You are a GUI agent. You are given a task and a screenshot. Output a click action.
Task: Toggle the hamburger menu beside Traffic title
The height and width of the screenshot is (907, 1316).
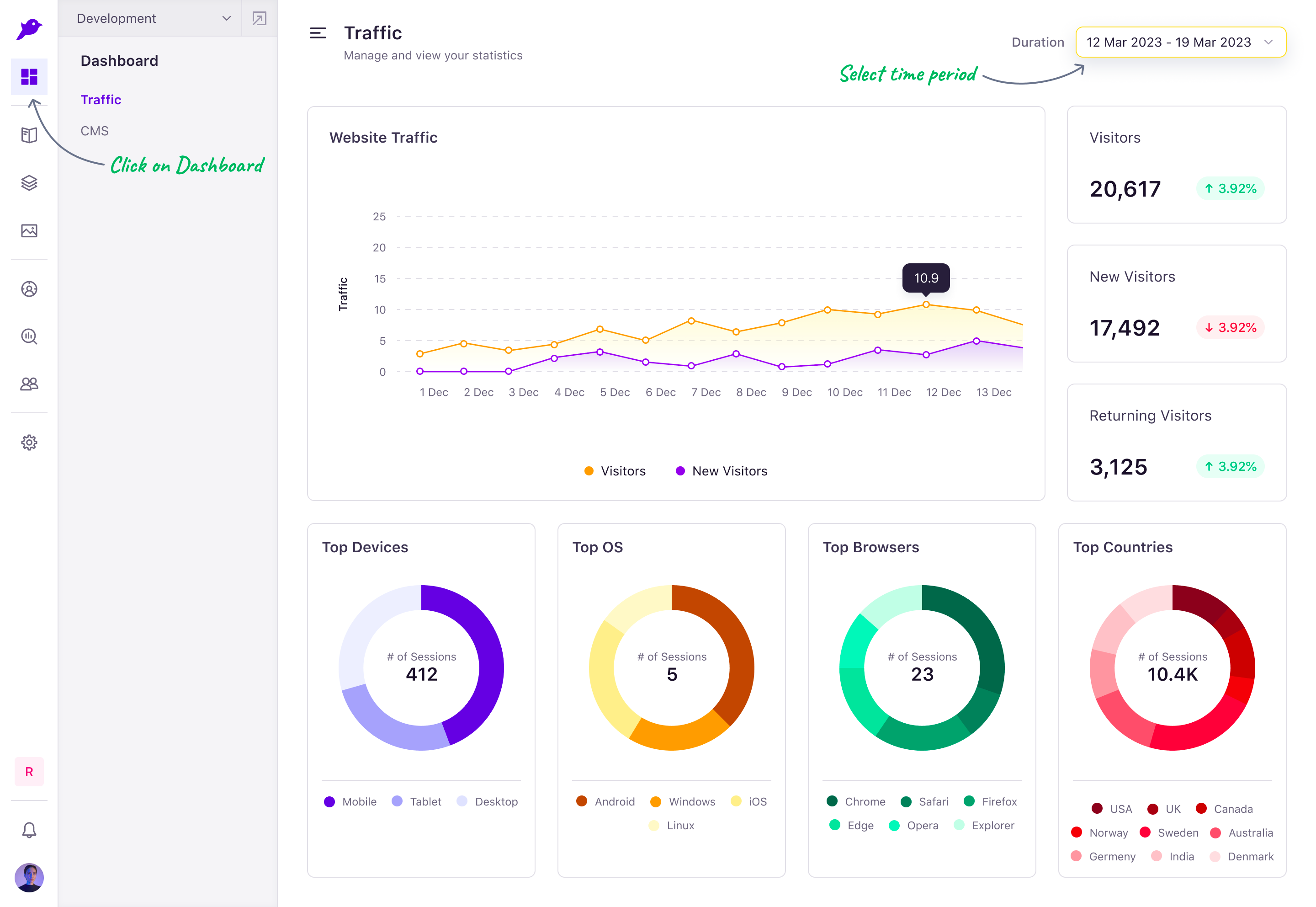tap(318, 33)
